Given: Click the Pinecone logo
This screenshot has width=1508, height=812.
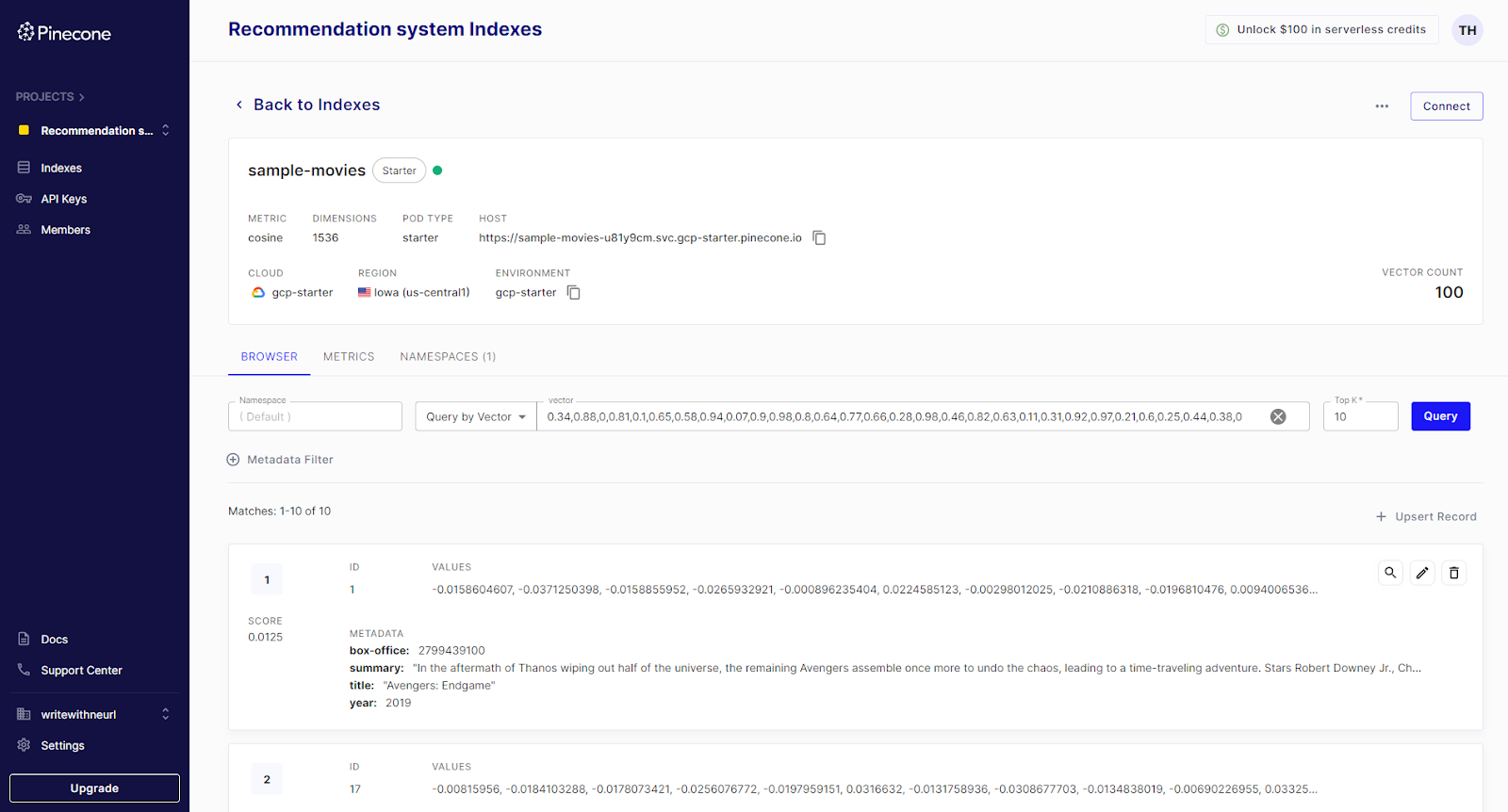Looking at the screenshot, I should [x=64, y=33].
